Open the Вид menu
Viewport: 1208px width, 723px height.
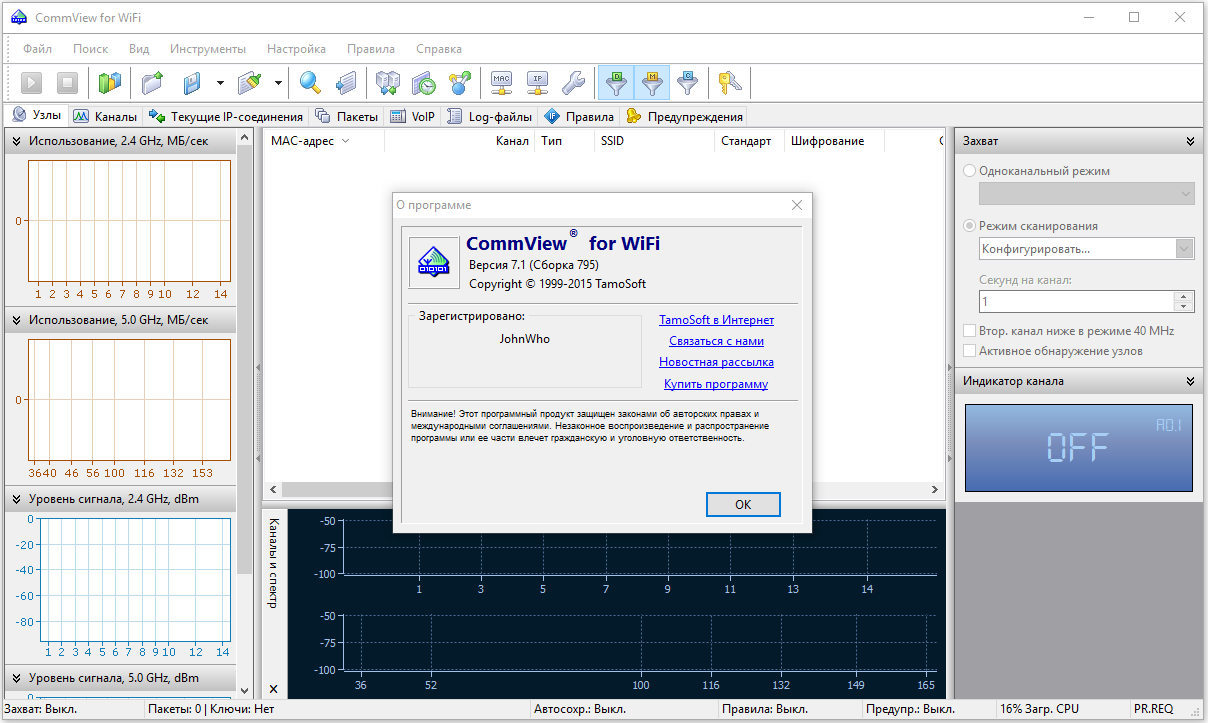pos(139,48)
